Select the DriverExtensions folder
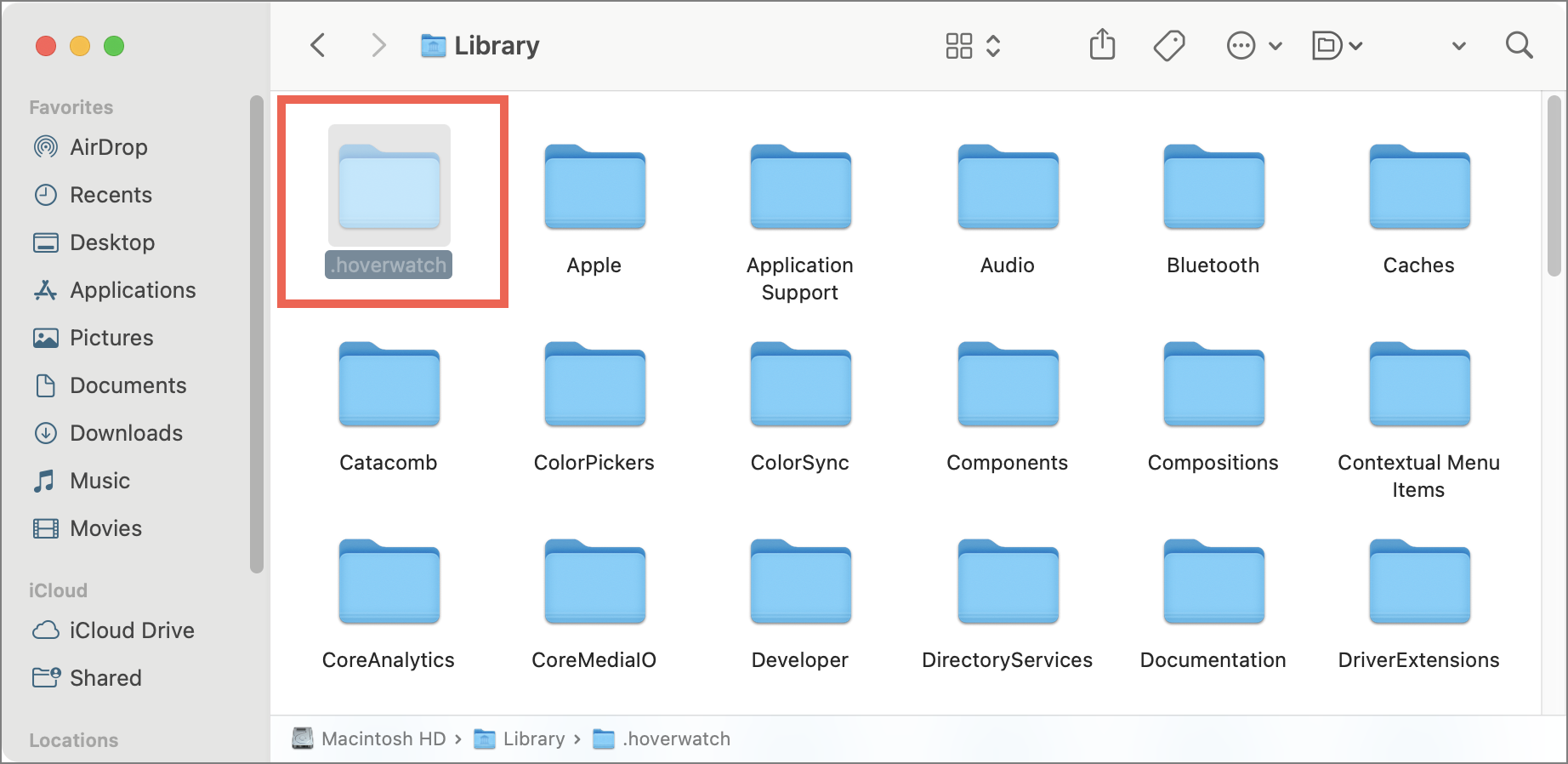Image resolution: width=1568 pixels, height=764 pixels. coord(1419,604)
